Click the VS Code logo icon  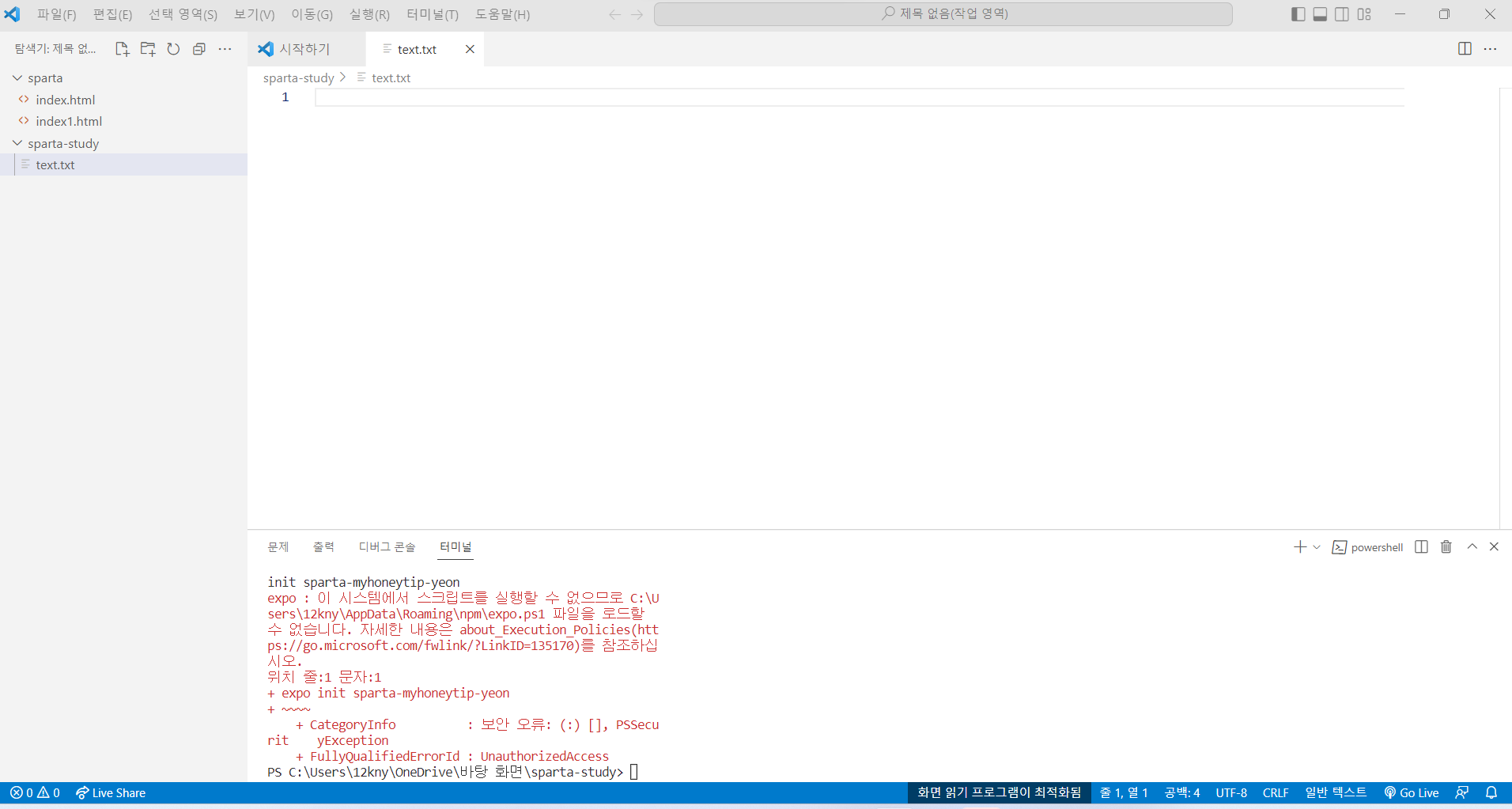pyautogui.click(x=13, y=14)
